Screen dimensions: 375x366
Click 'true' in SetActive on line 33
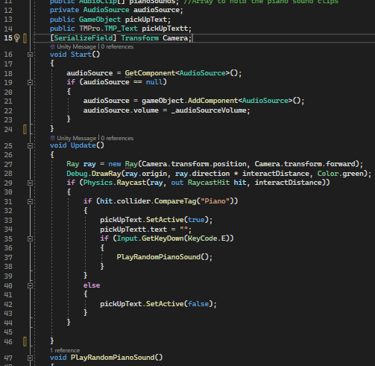tap(196, 220)
